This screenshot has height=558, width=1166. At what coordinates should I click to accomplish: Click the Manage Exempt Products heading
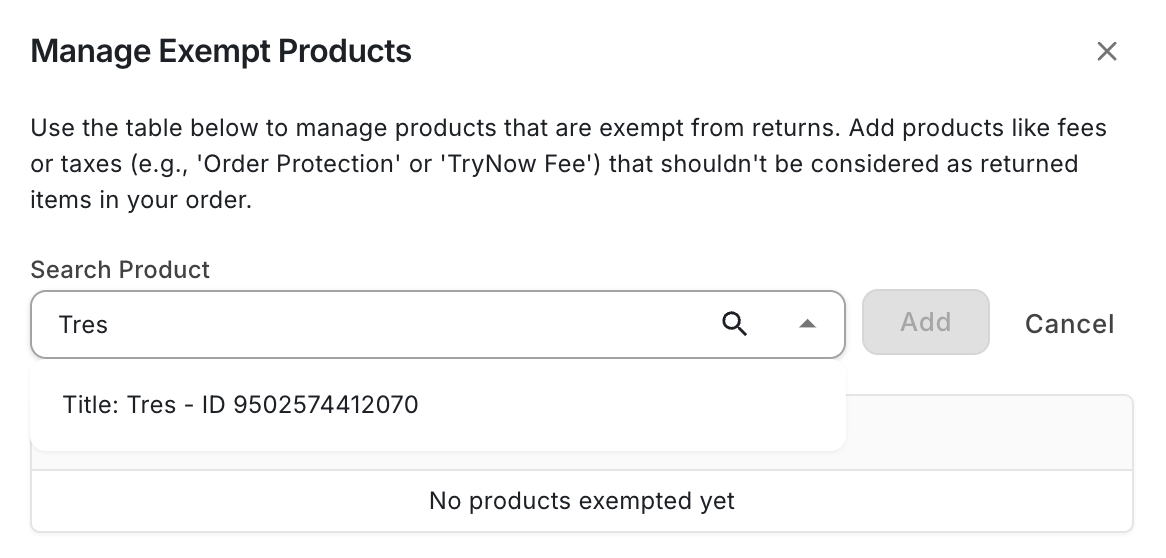click(221, 51)
